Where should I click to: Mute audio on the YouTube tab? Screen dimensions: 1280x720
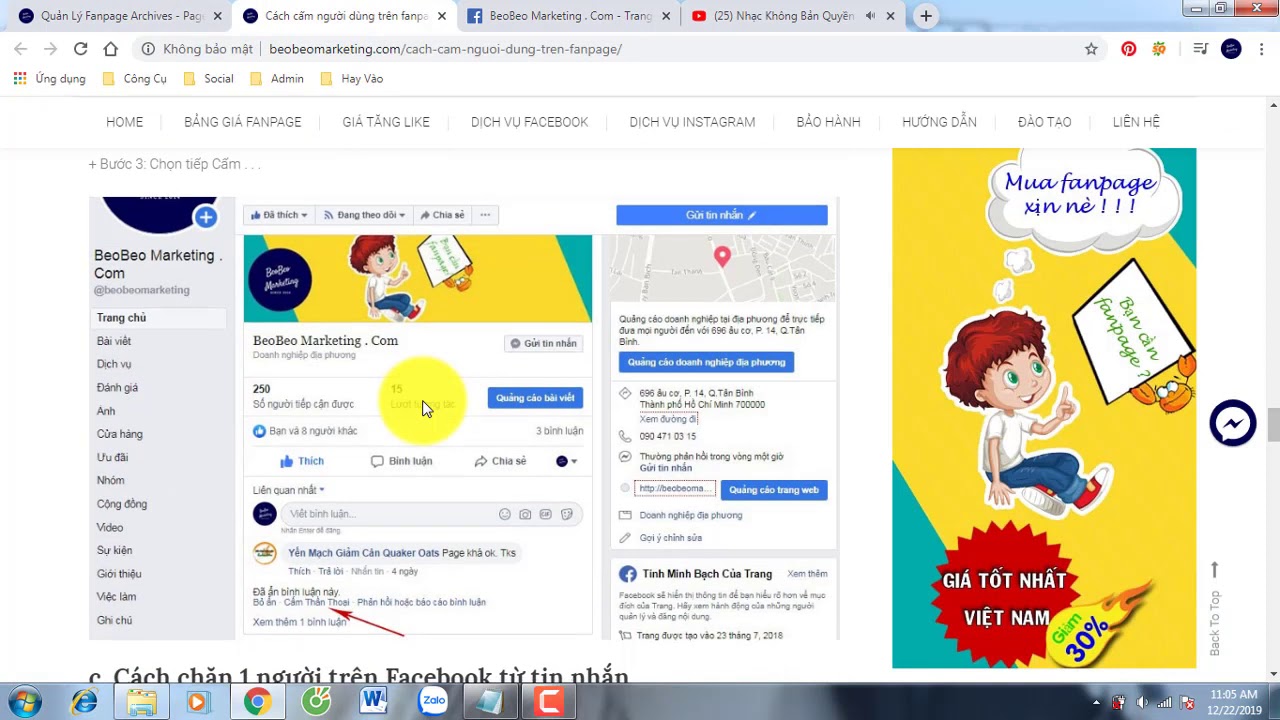click(x=870, y=16)
